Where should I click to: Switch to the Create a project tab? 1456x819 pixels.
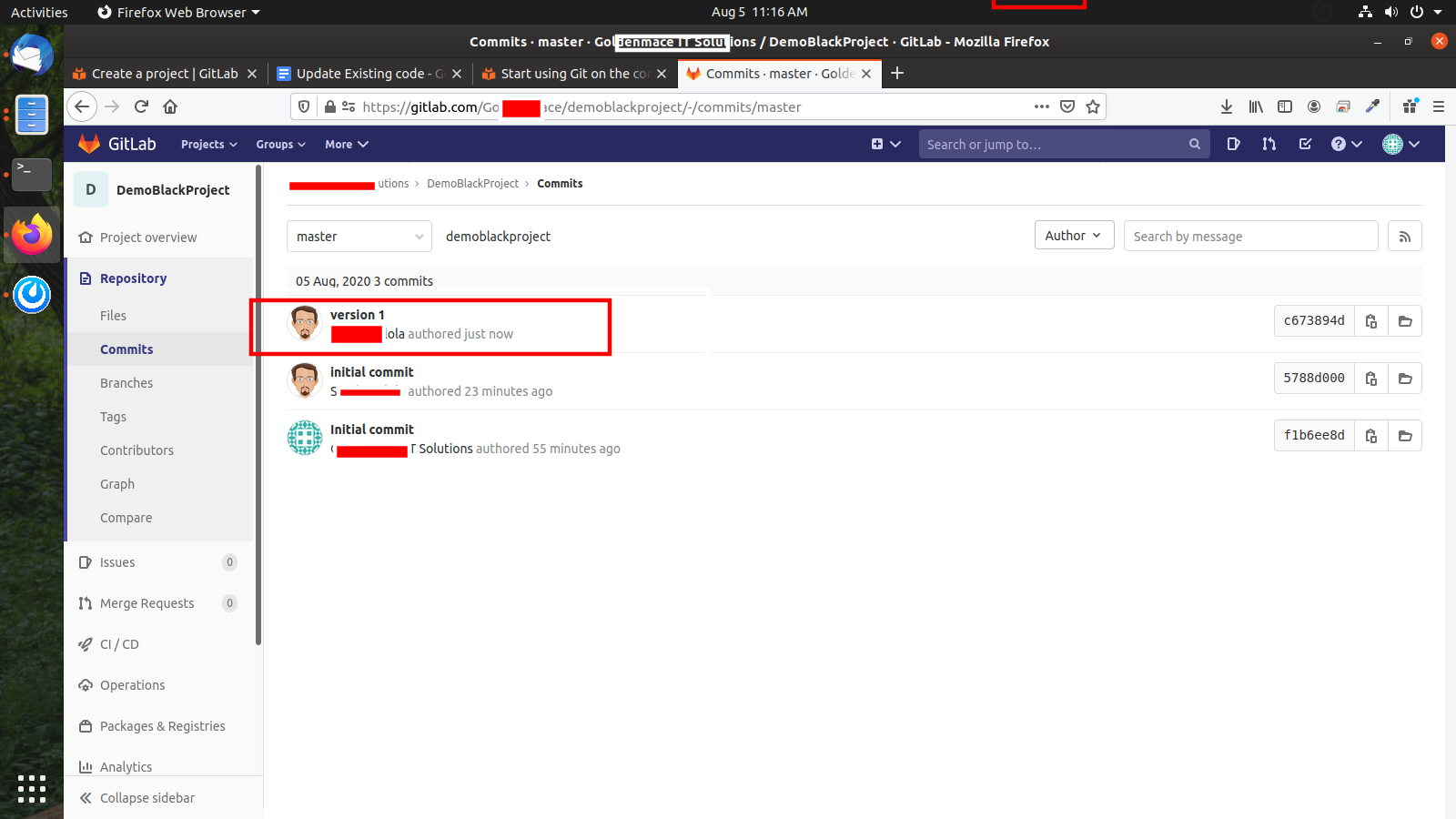click(x=164, y=74)
